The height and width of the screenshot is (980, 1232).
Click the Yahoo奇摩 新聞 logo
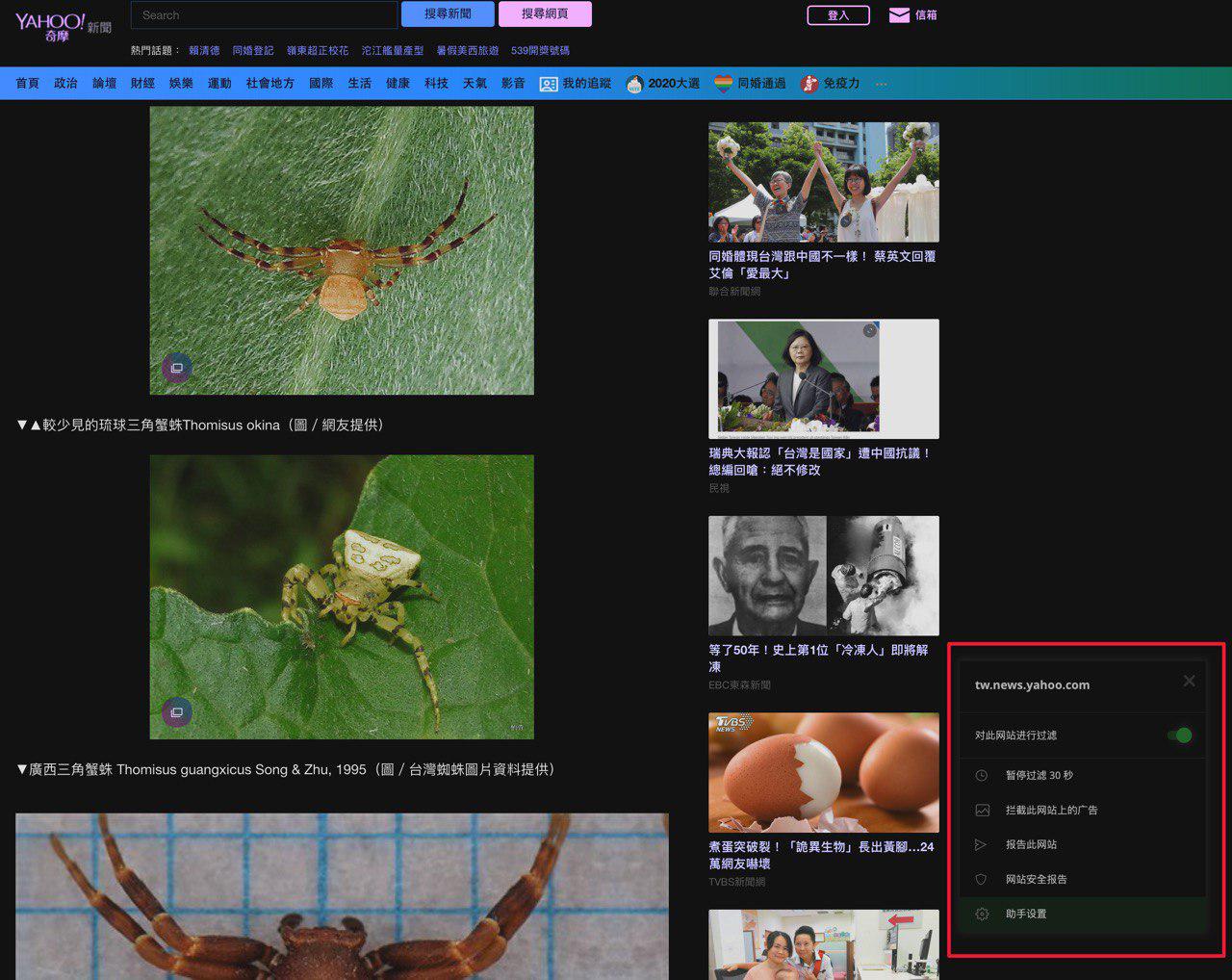point(63,27)
